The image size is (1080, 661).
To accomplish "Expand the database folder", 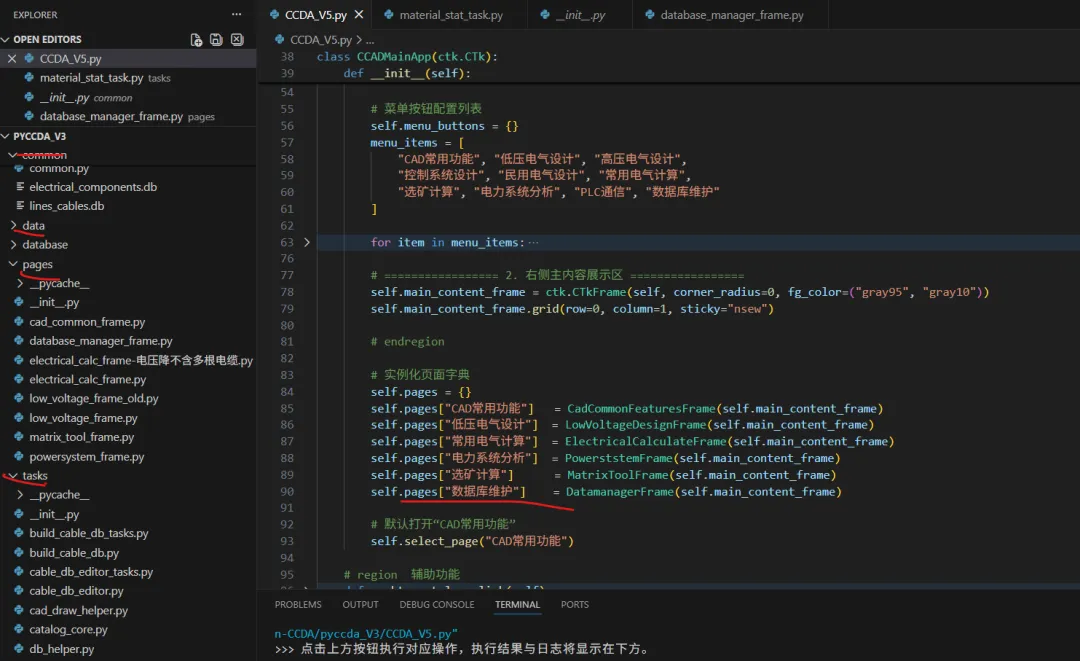I will point(13,244).
